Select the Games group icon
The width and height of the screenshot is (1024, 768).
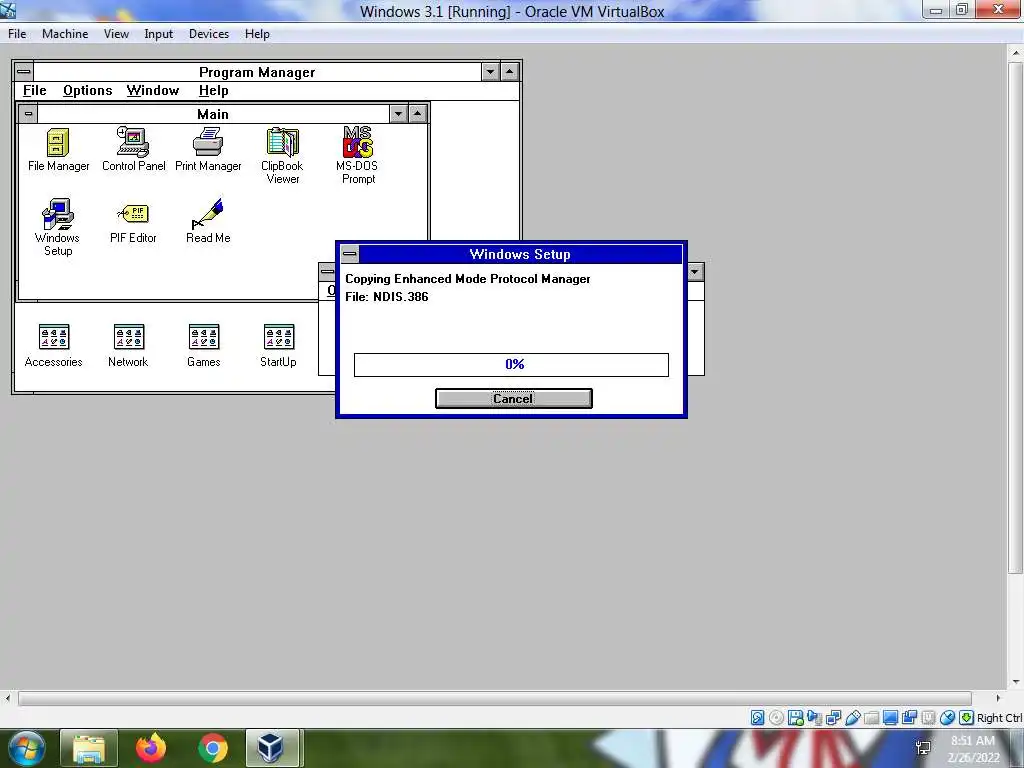click(204, 346)
